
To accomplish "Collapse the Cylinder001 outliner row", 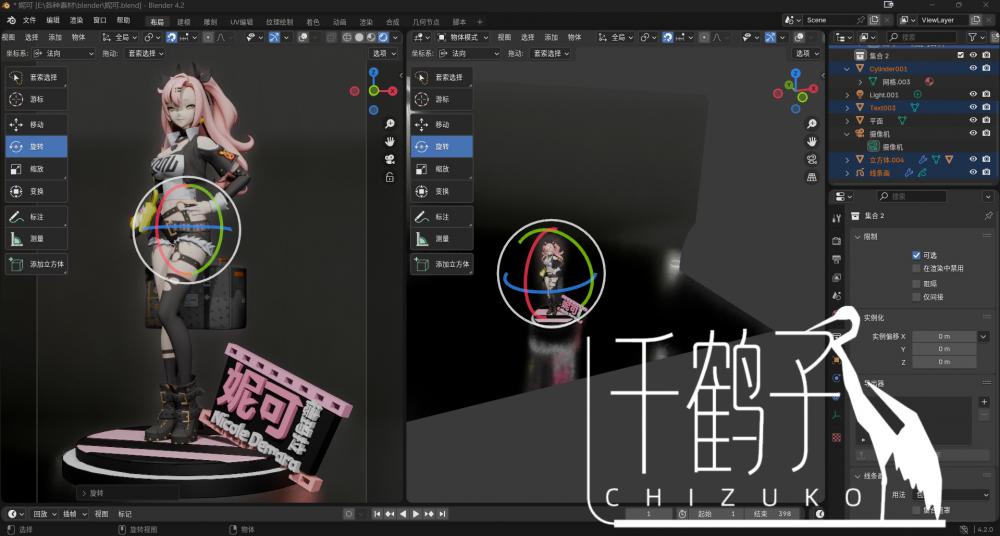I will [x=848, y=68].
